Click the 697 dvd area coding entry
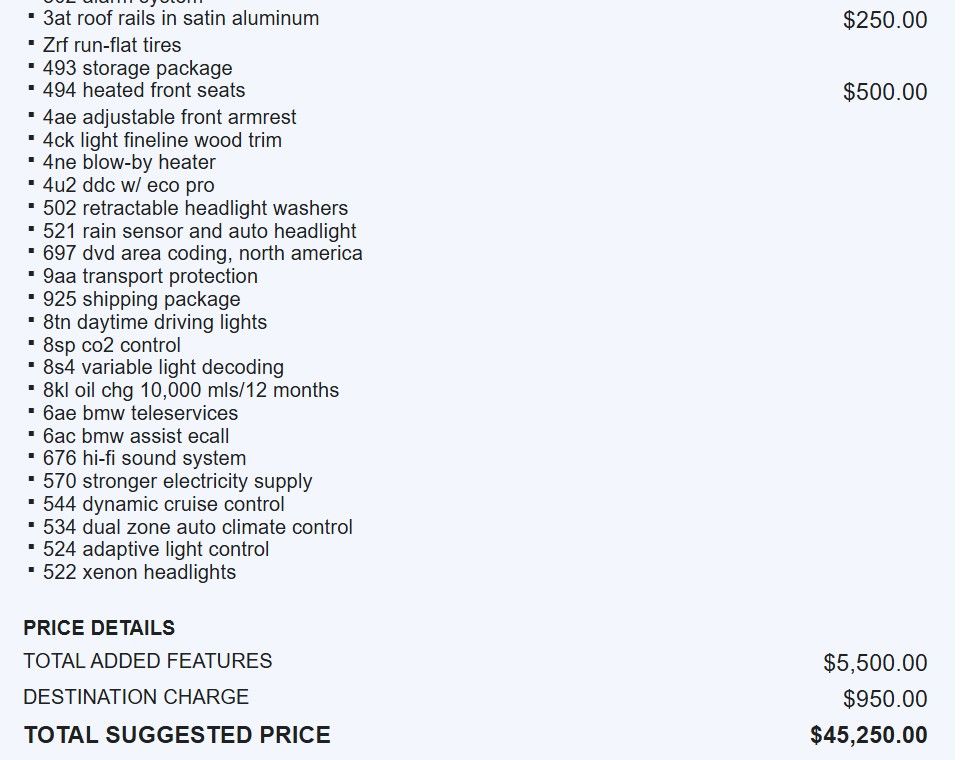 202,253
